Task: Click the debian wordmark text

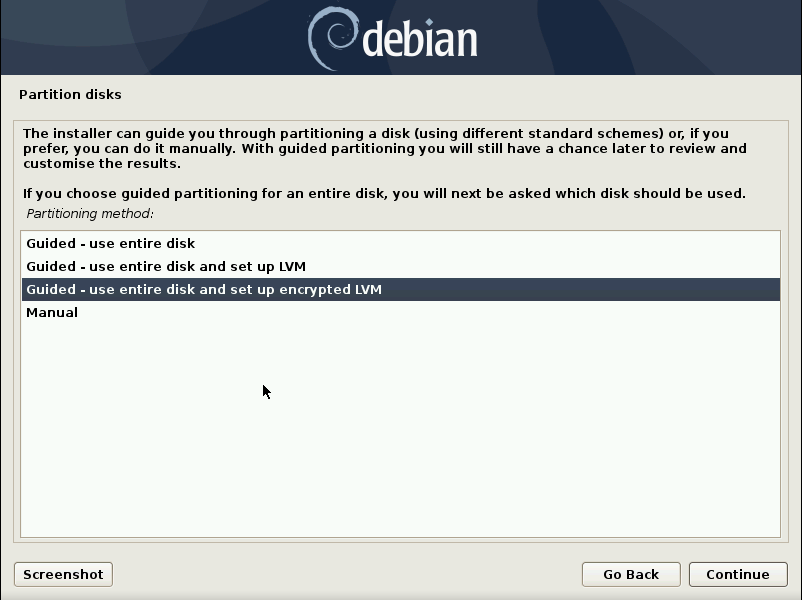Action: [x=420, y=39]
